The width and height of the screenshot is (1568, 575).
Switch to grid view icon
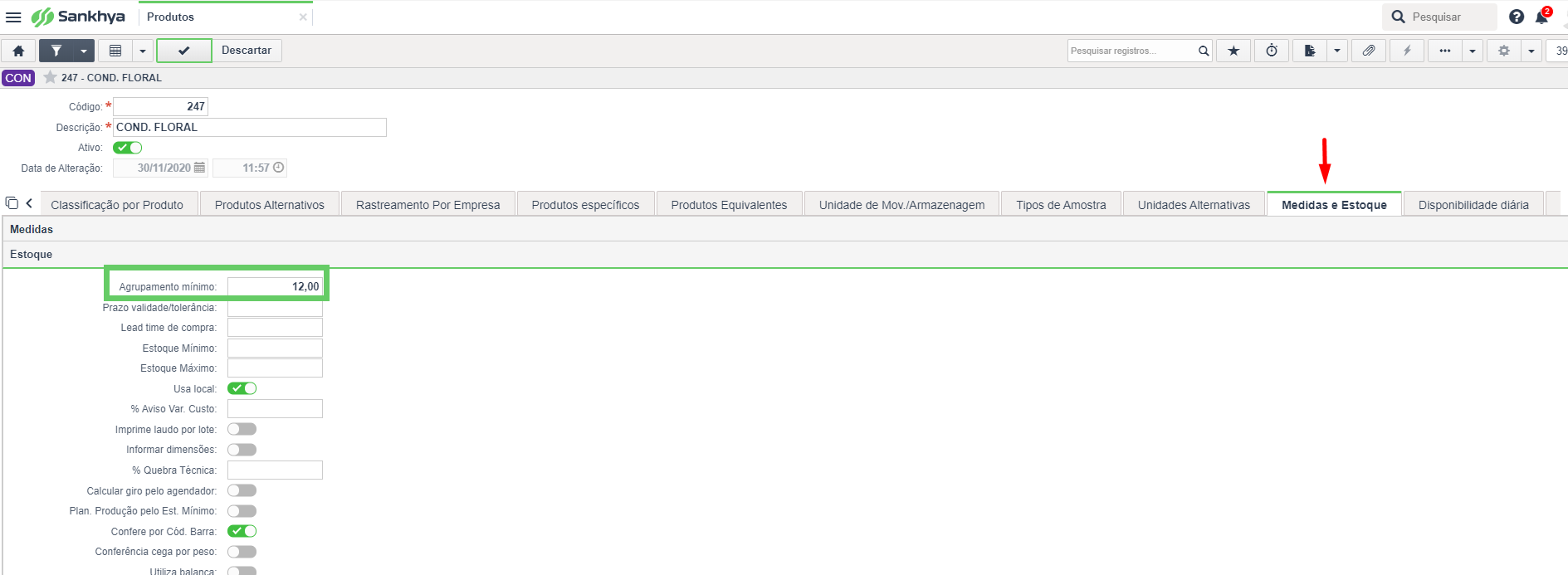(x=115, y=51)
